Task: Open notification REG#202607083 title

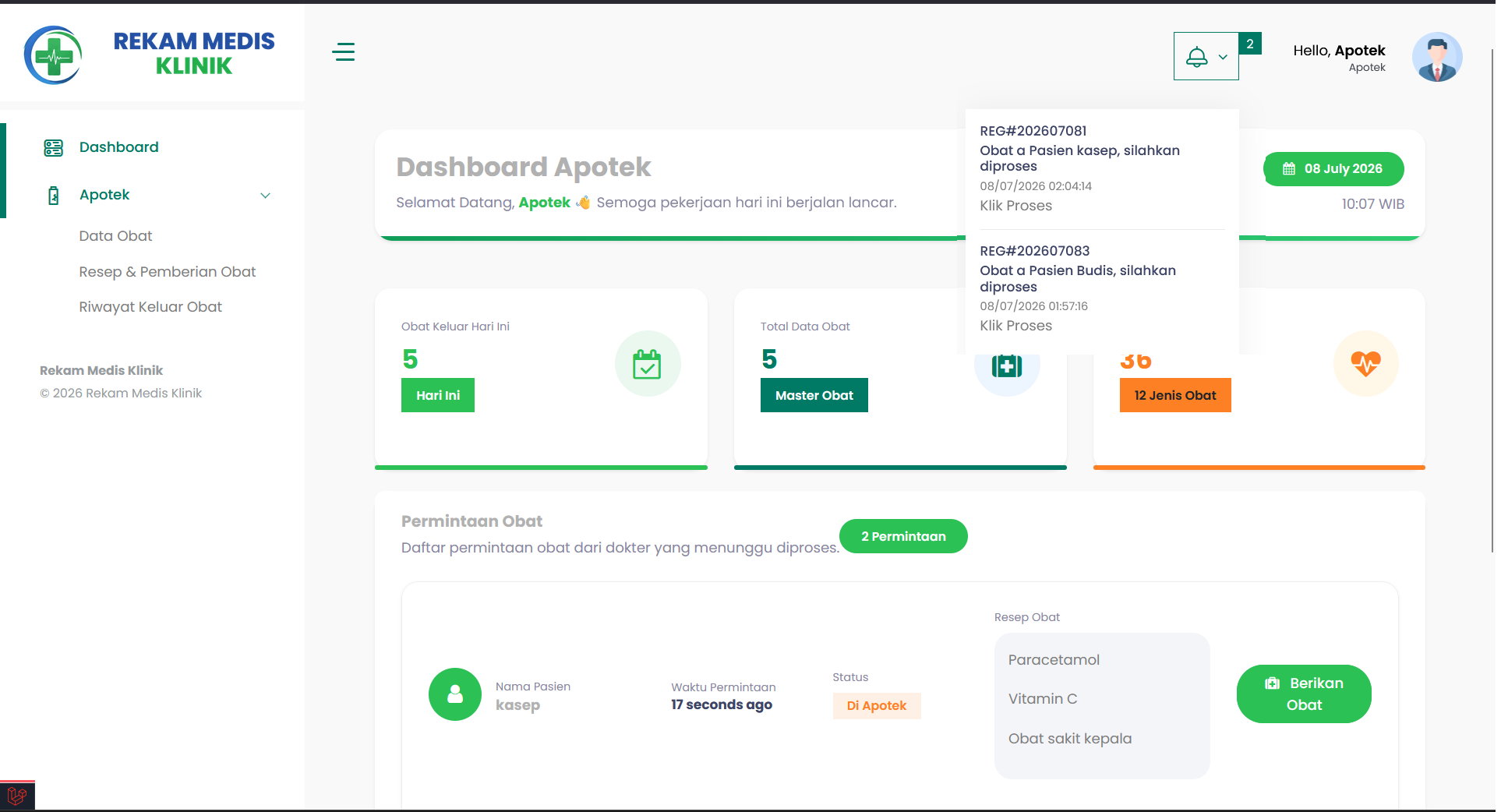Action: (x=1034, y=251)
